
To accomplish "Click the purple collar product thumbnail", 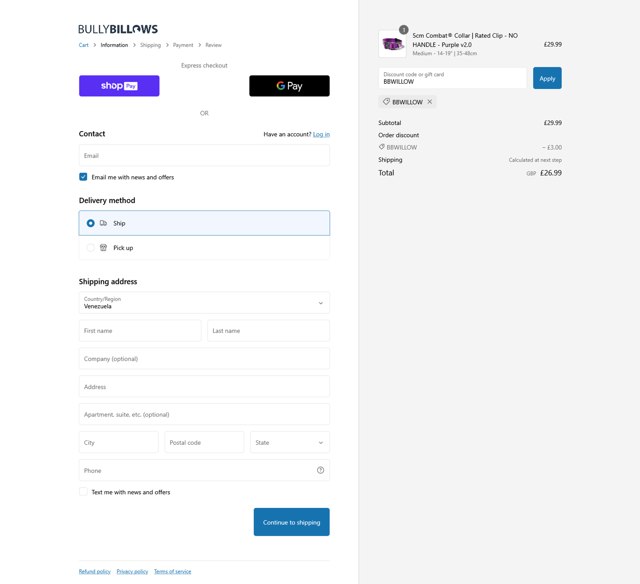I will (392, 44).
